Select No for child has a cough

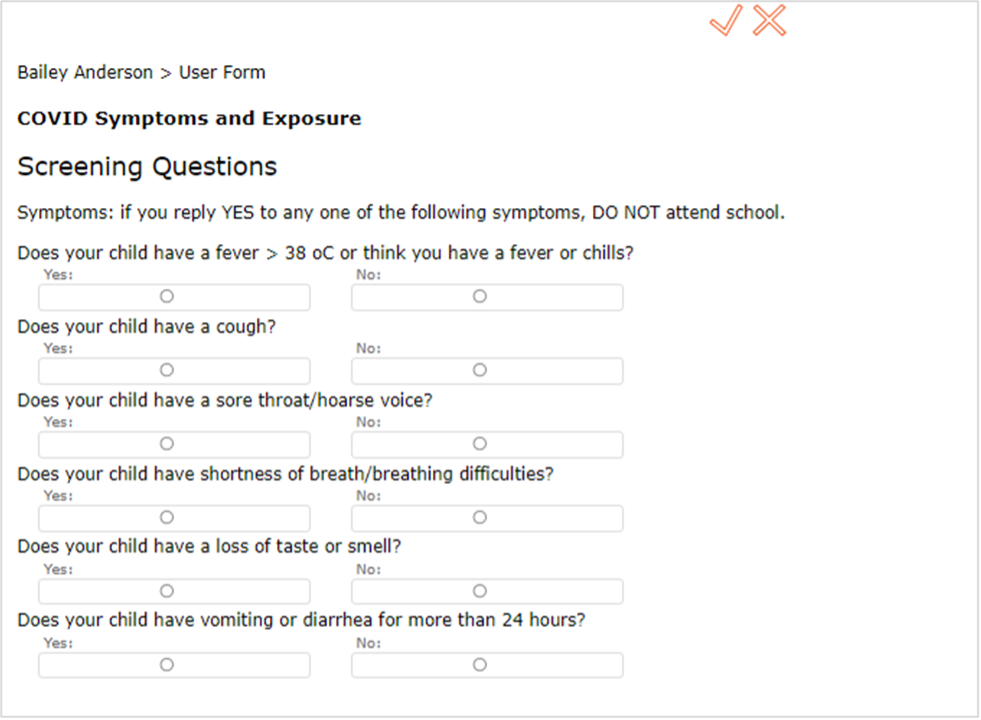(x=480, y=370)
